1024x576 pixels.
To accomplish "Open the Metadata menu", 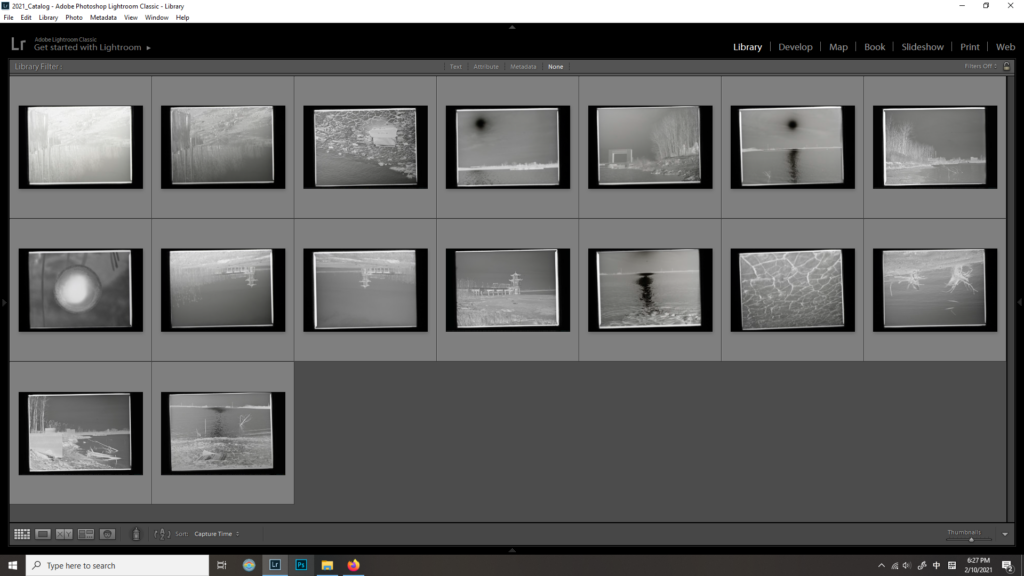I will point(103,18).
